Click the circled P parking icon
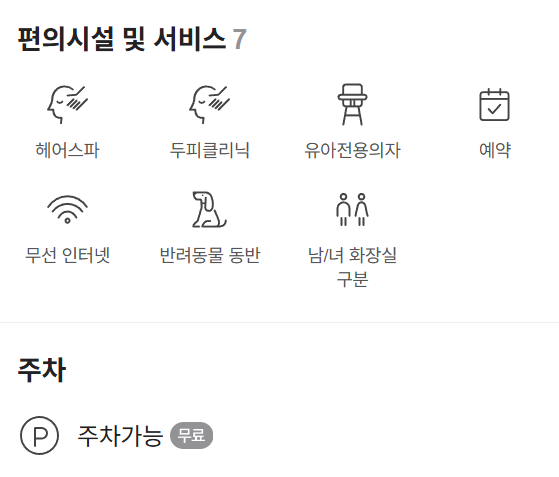559x477 pixels. pos(39,435)
